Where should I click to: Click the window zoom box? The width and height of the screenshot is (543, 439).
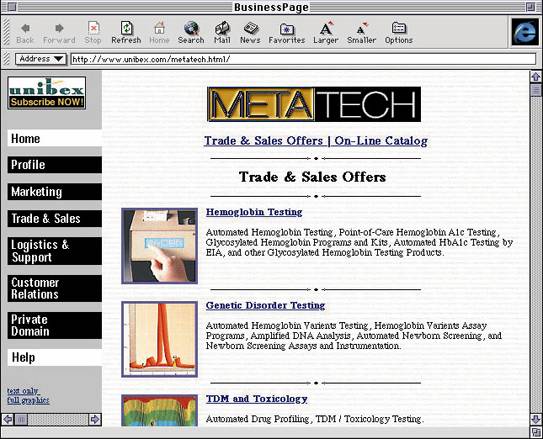(530, 7)
